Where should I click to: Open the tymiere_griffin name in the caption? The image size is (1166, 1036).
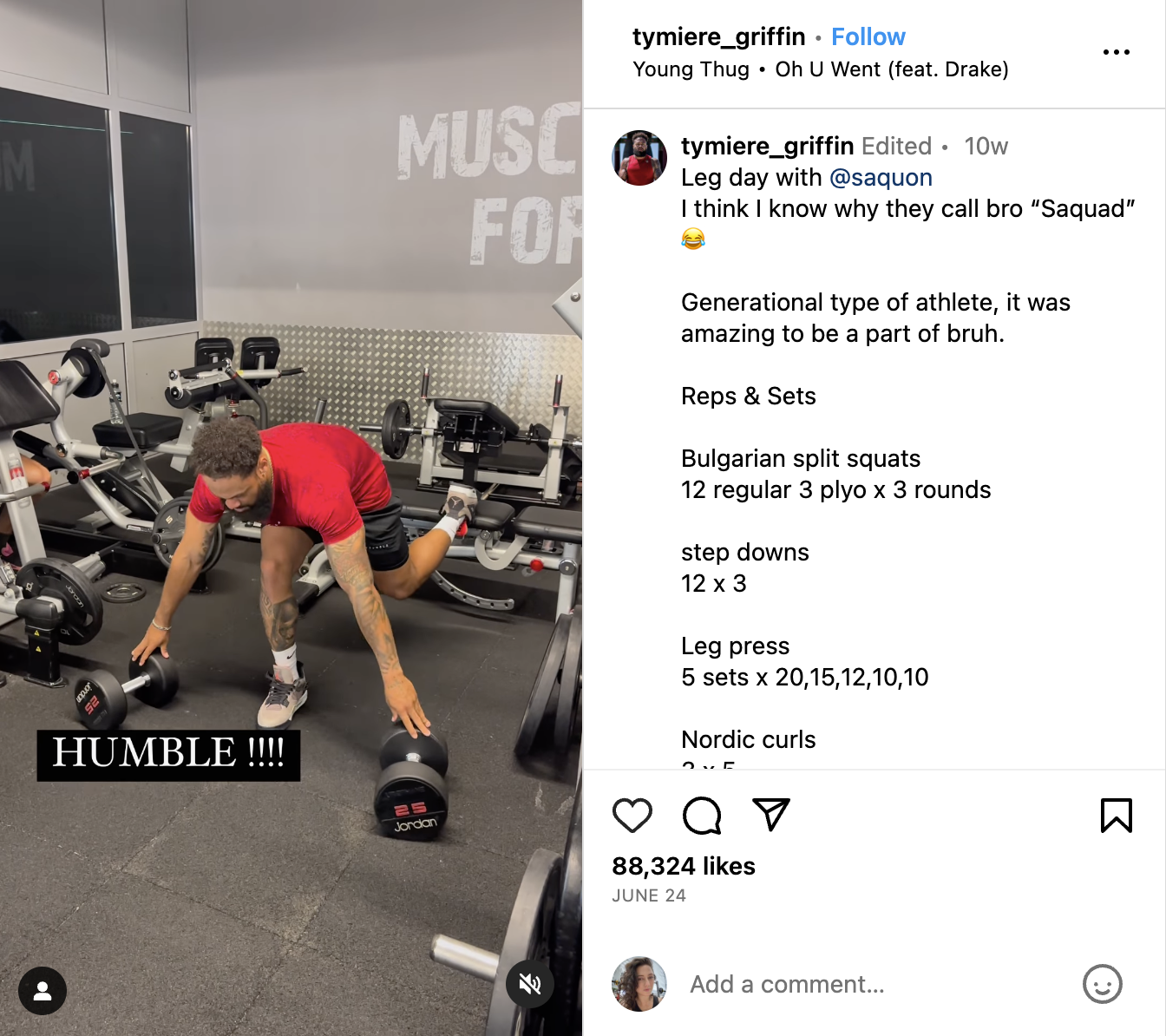(x=768, y=146)
